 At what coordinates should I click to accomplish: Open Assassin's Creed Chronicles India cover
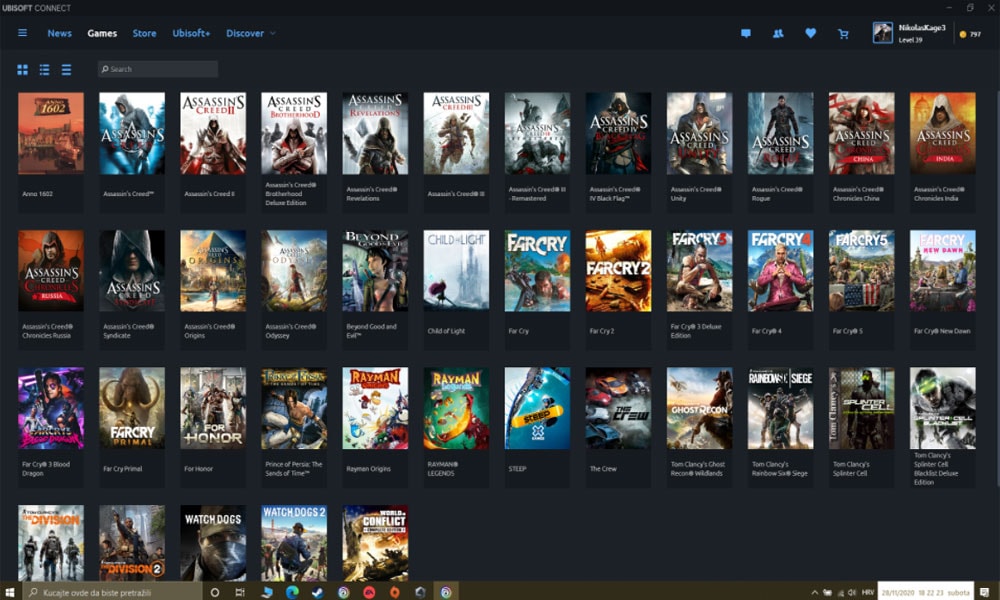coord(943,133)
